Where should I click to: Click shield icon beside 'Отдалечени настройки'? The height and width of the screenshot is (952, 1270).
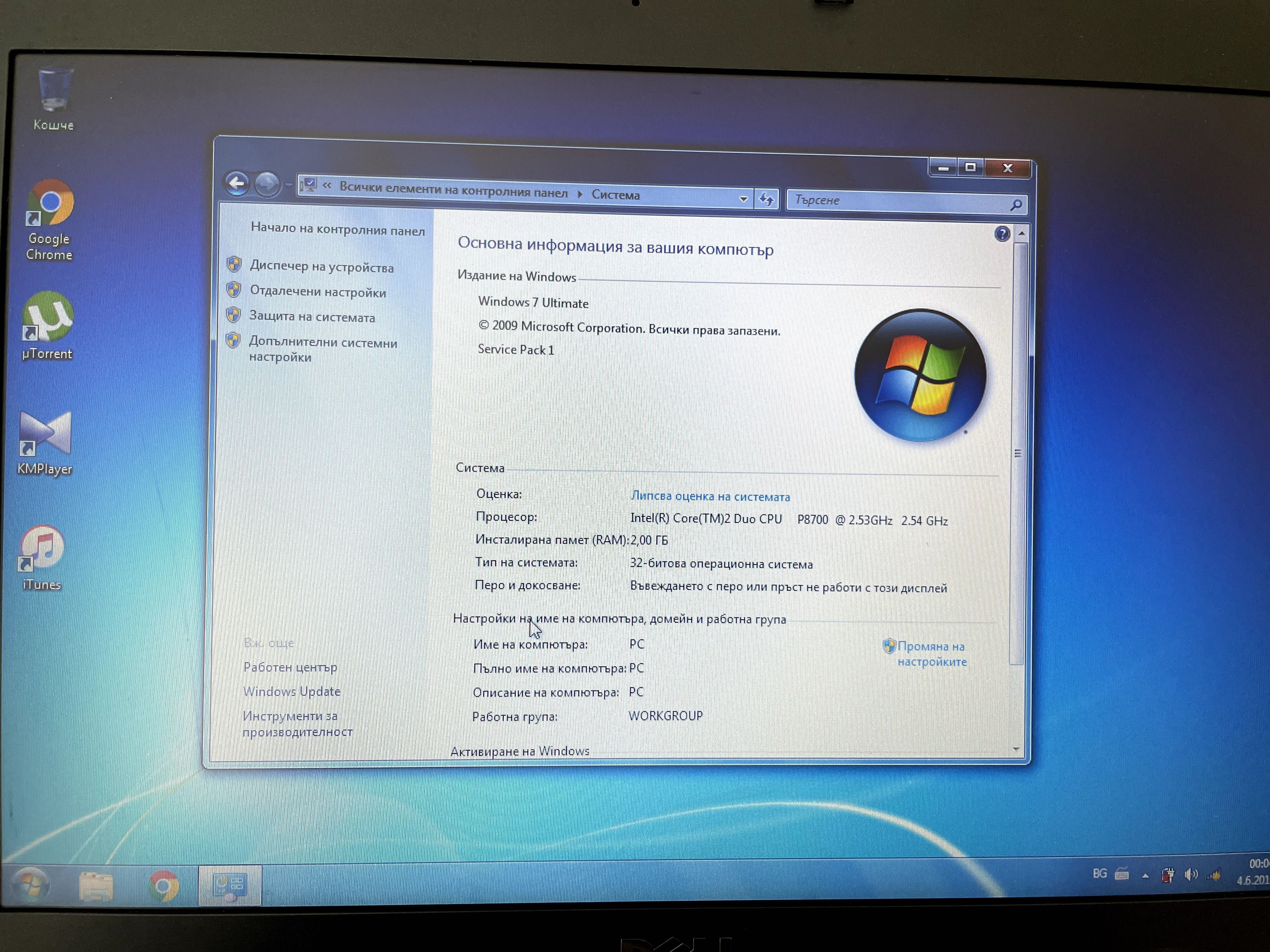tap(234, 290)
